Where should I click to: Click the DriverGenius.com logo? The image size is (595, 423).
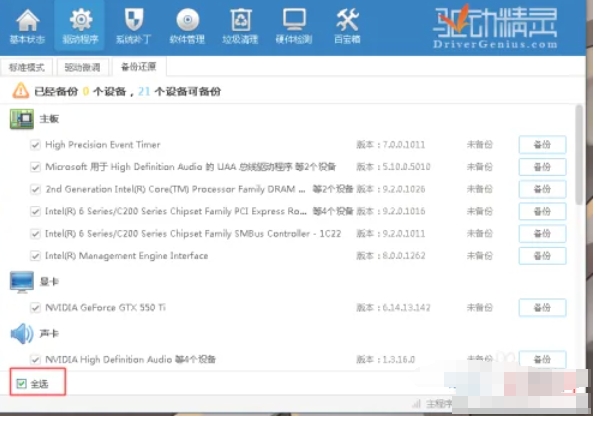coord(496,28)
